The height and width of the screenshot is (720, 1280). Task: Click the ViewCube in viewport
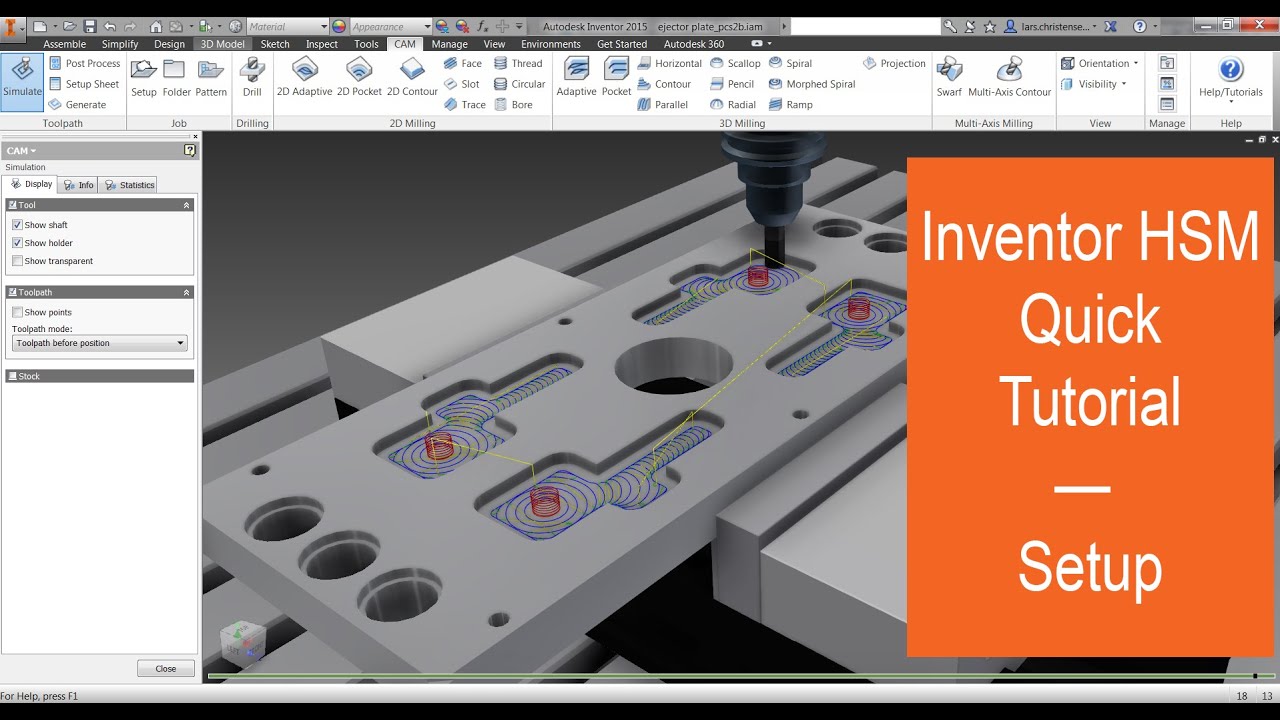point(243,640)
